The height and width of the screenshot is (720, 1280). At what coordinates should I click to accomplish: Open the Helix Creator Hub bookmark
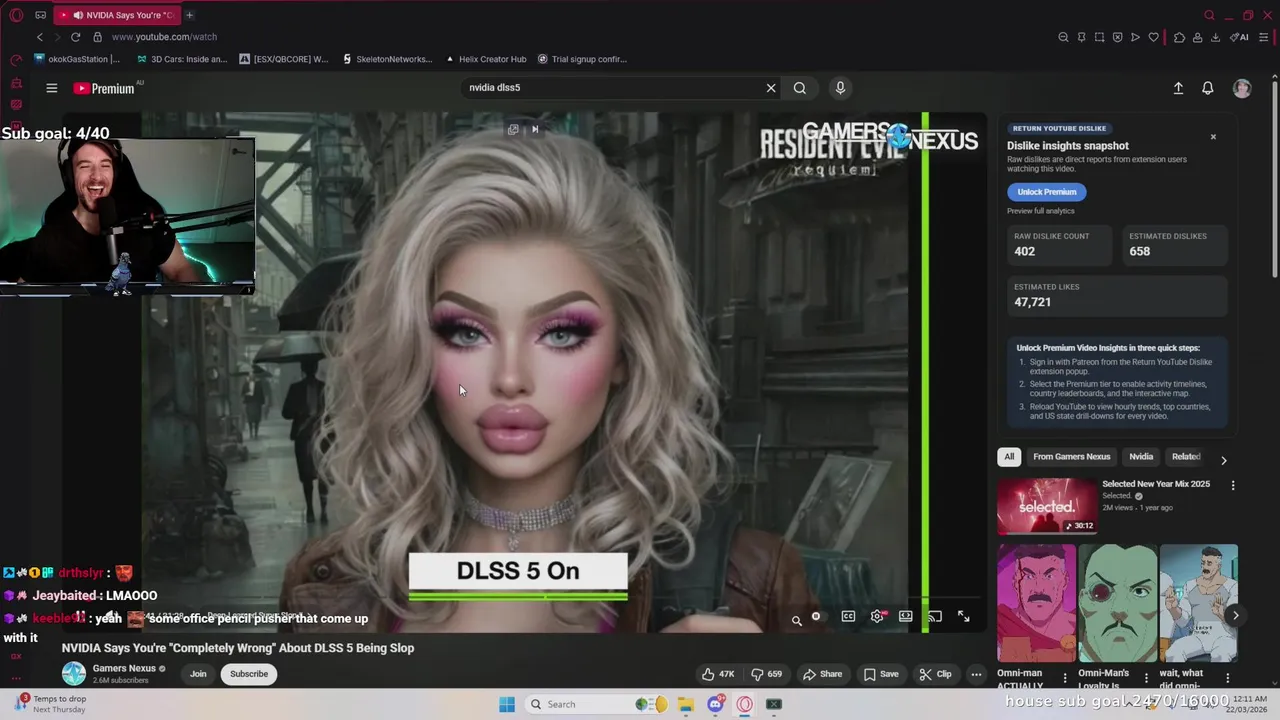coord(486,59)
